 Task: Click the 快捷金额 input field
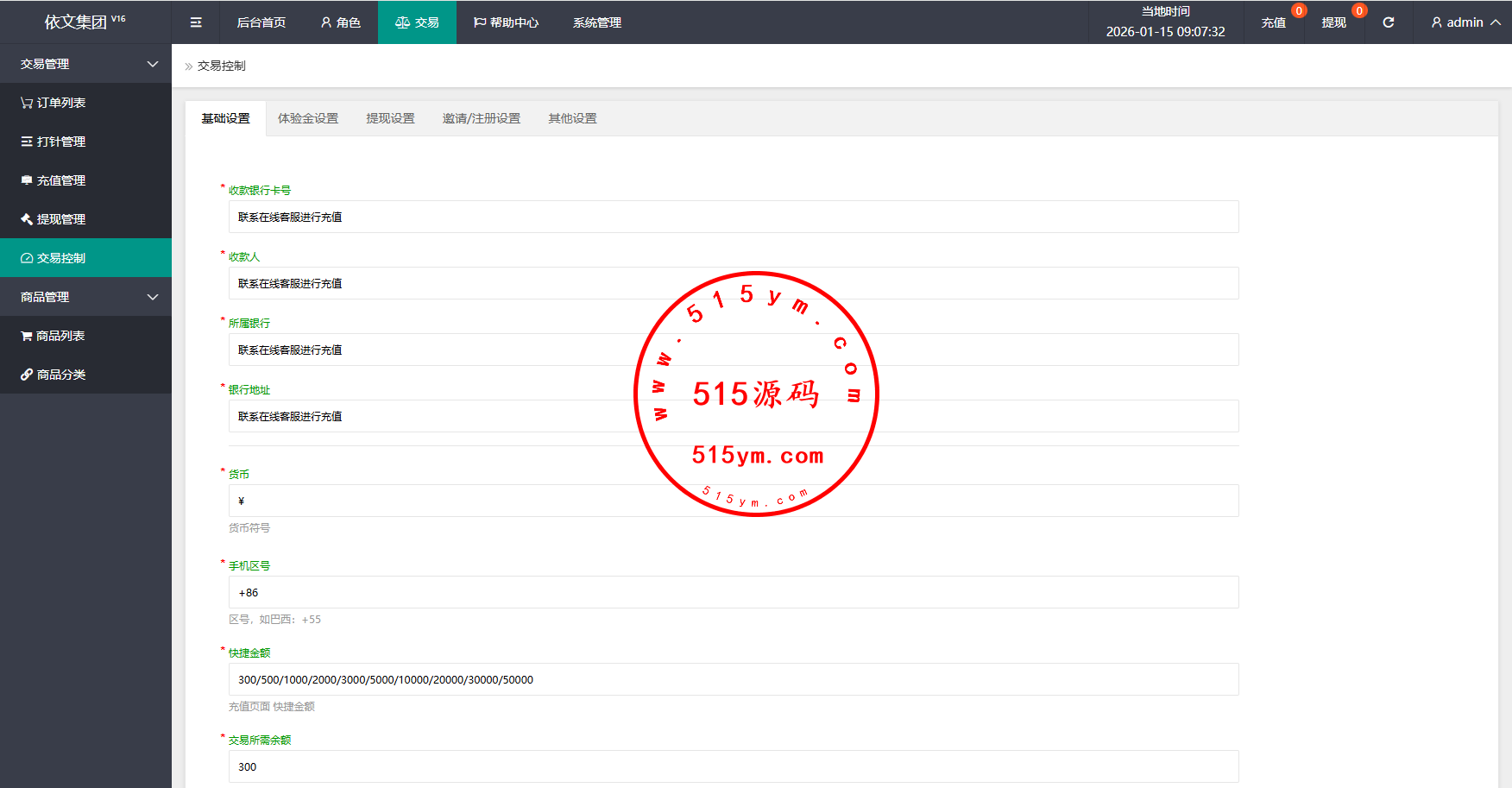(x=733, y=679)
